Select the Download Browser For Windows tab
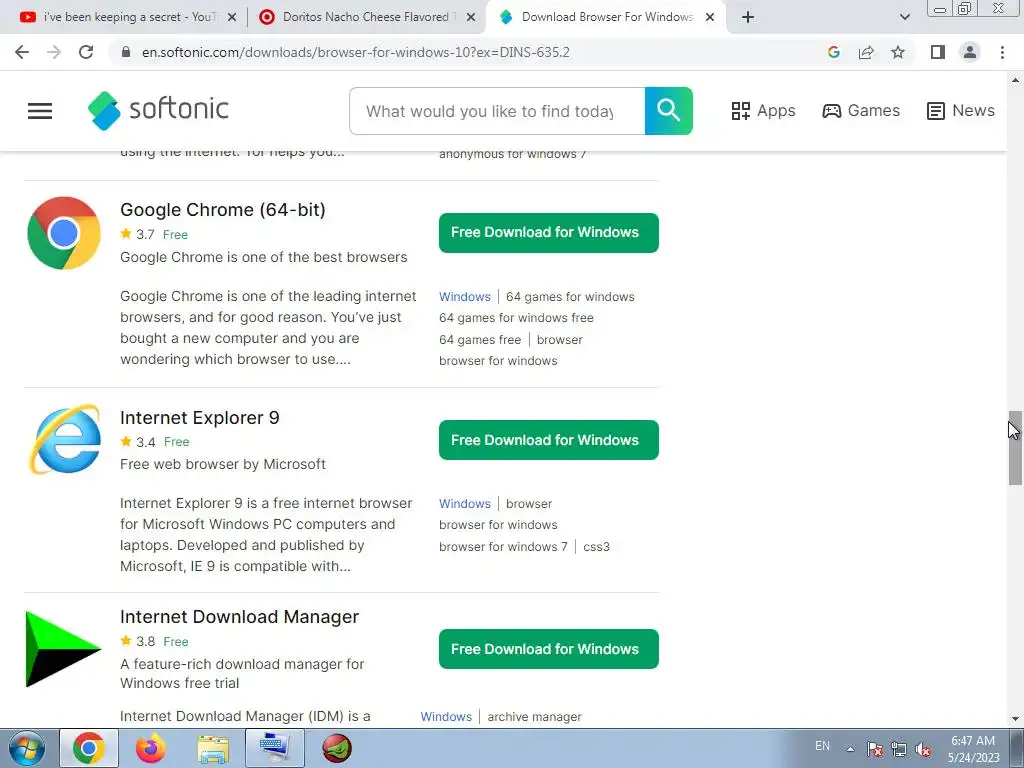Viewport: 1024px width, 768px height. [x=598, y=17]
